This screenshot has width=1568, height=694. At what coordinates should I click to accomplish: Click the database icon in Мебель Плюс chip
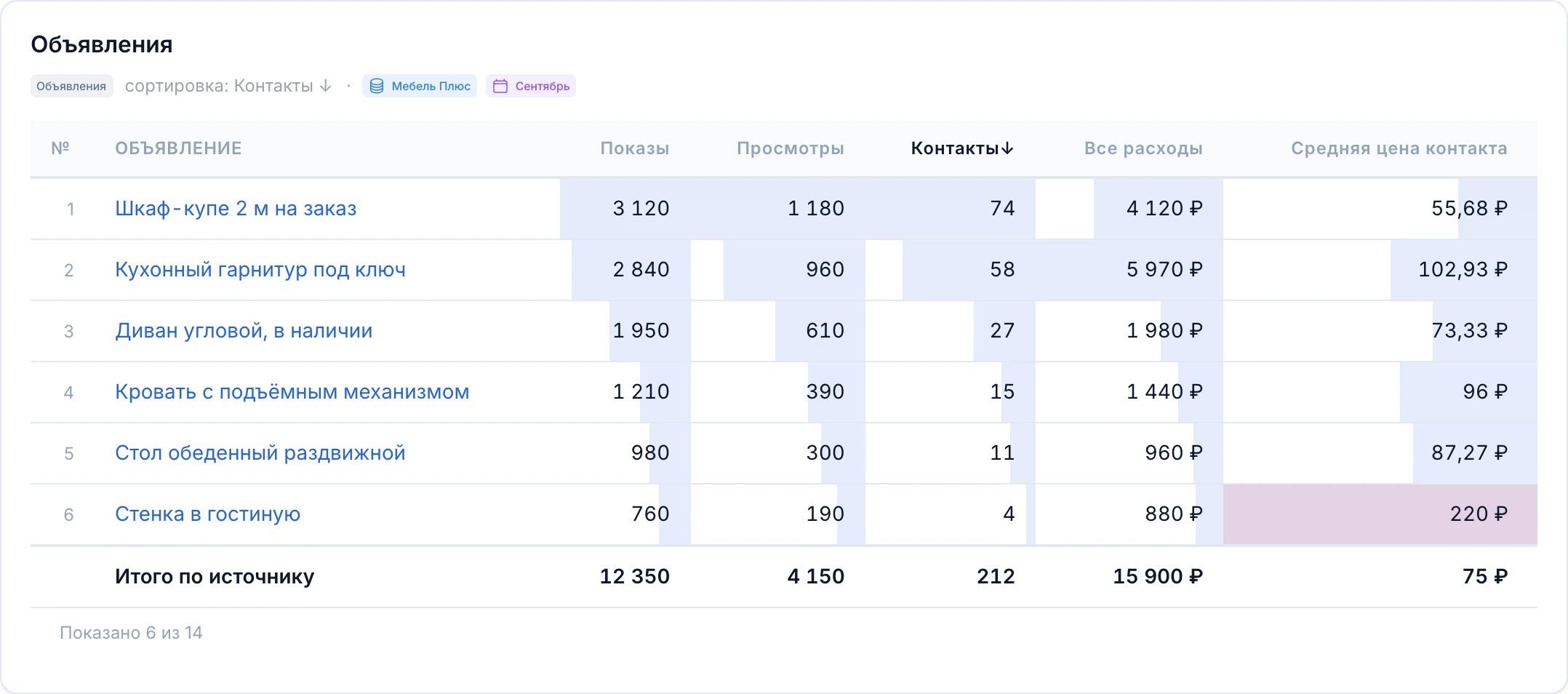point(377,87)
